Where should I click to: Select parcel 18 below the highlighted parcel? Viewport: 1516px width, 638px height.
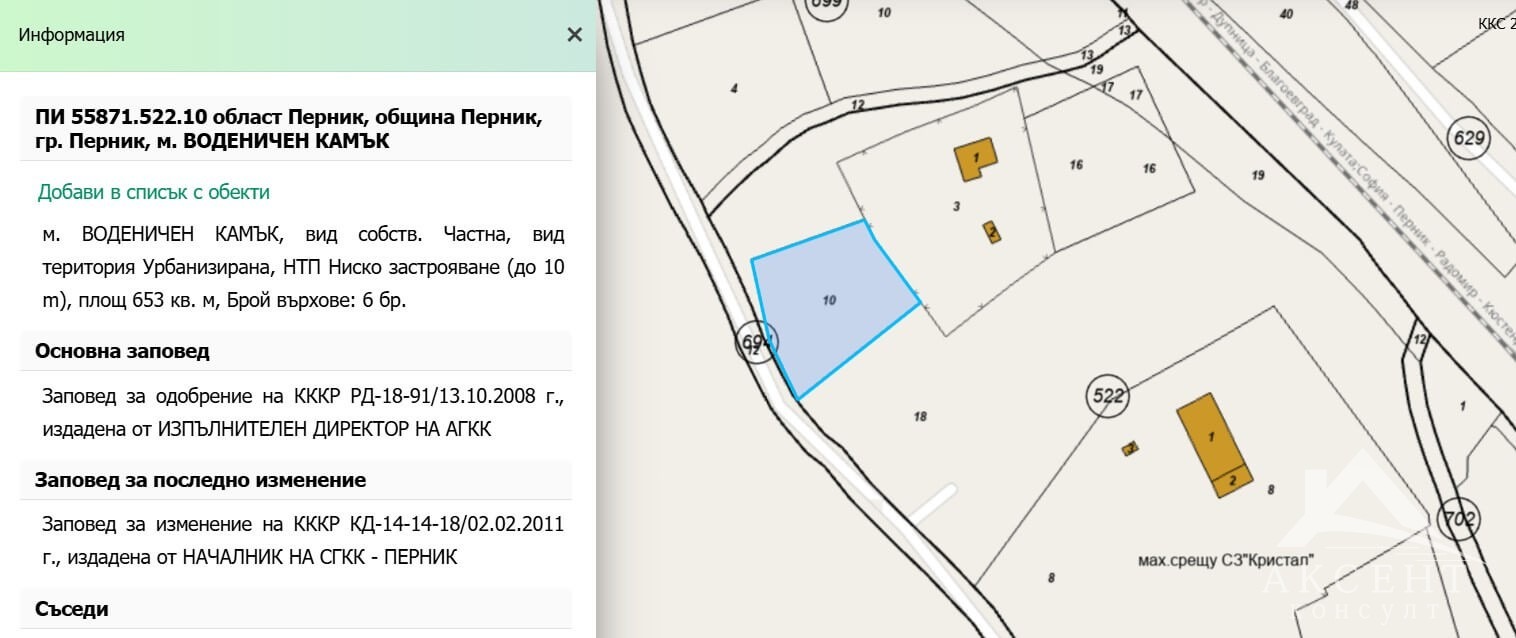click(x=920, y=413)
